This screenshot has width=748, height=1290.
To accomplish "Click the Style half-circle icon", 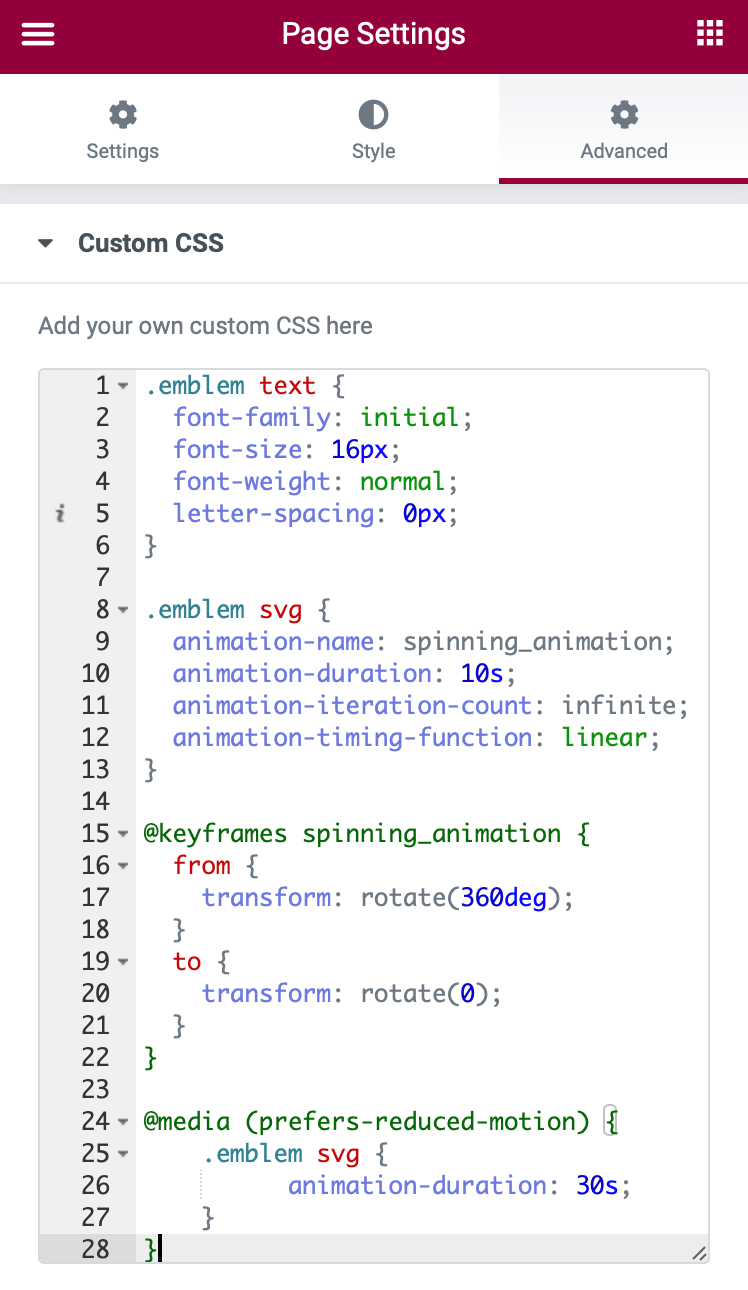I will click(373, 114).
